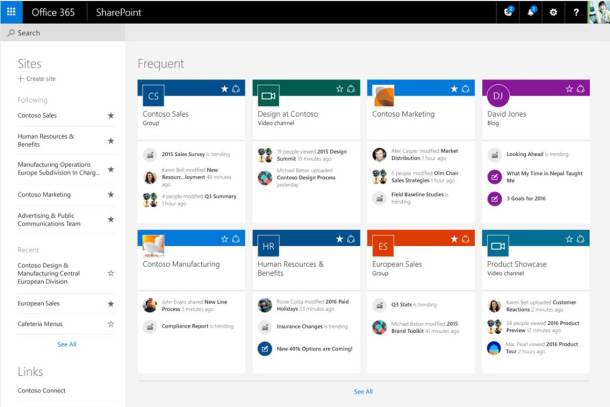
Task: Click star on Human Resources & Benefits card
Action: pyautogui.click(x=340, y=239)
